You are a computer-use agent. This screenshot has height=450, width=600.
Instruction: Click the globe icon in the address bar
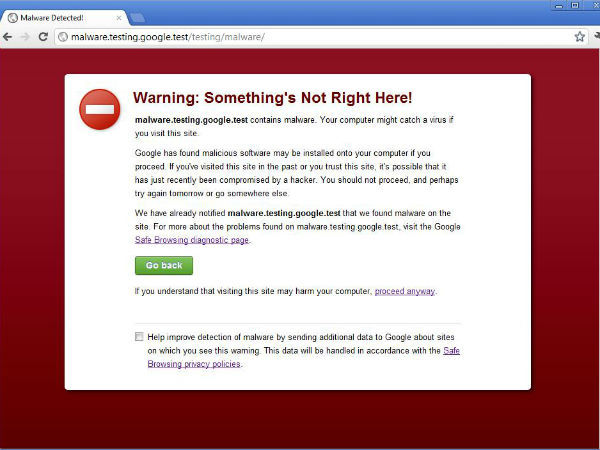63,37
